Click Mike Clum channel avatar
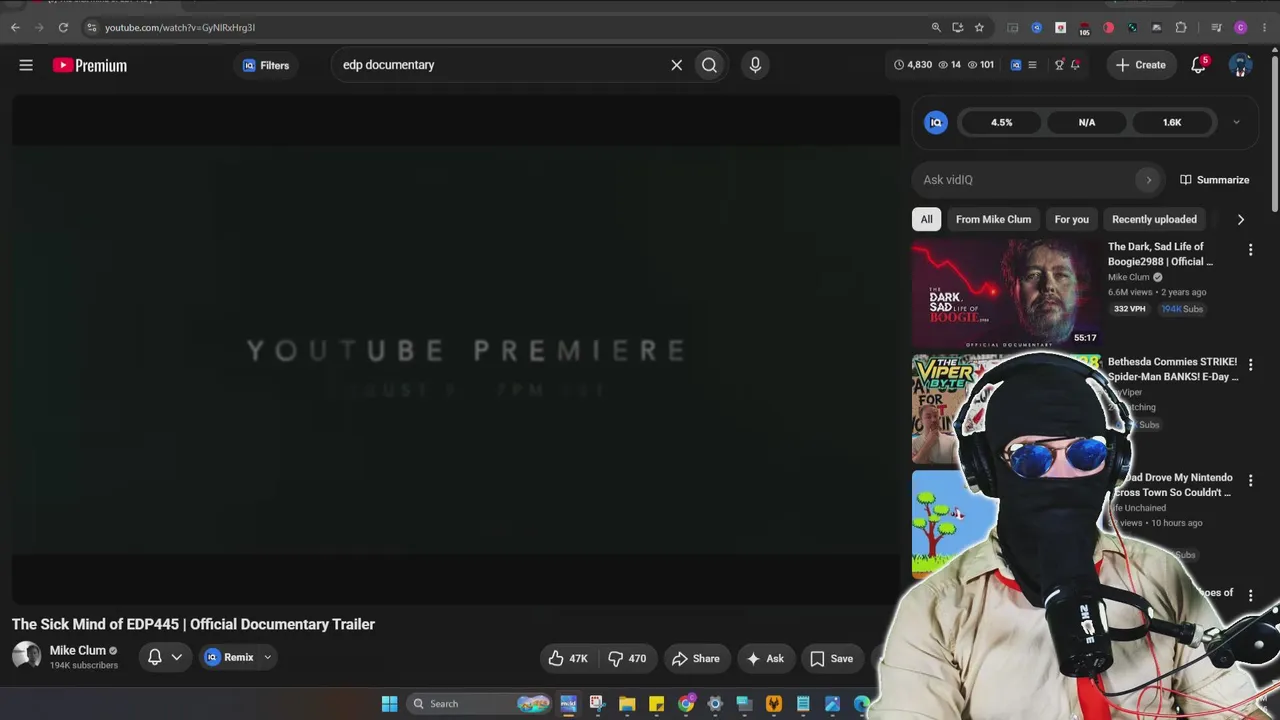The image size is (1280, 720). point(26,656)
